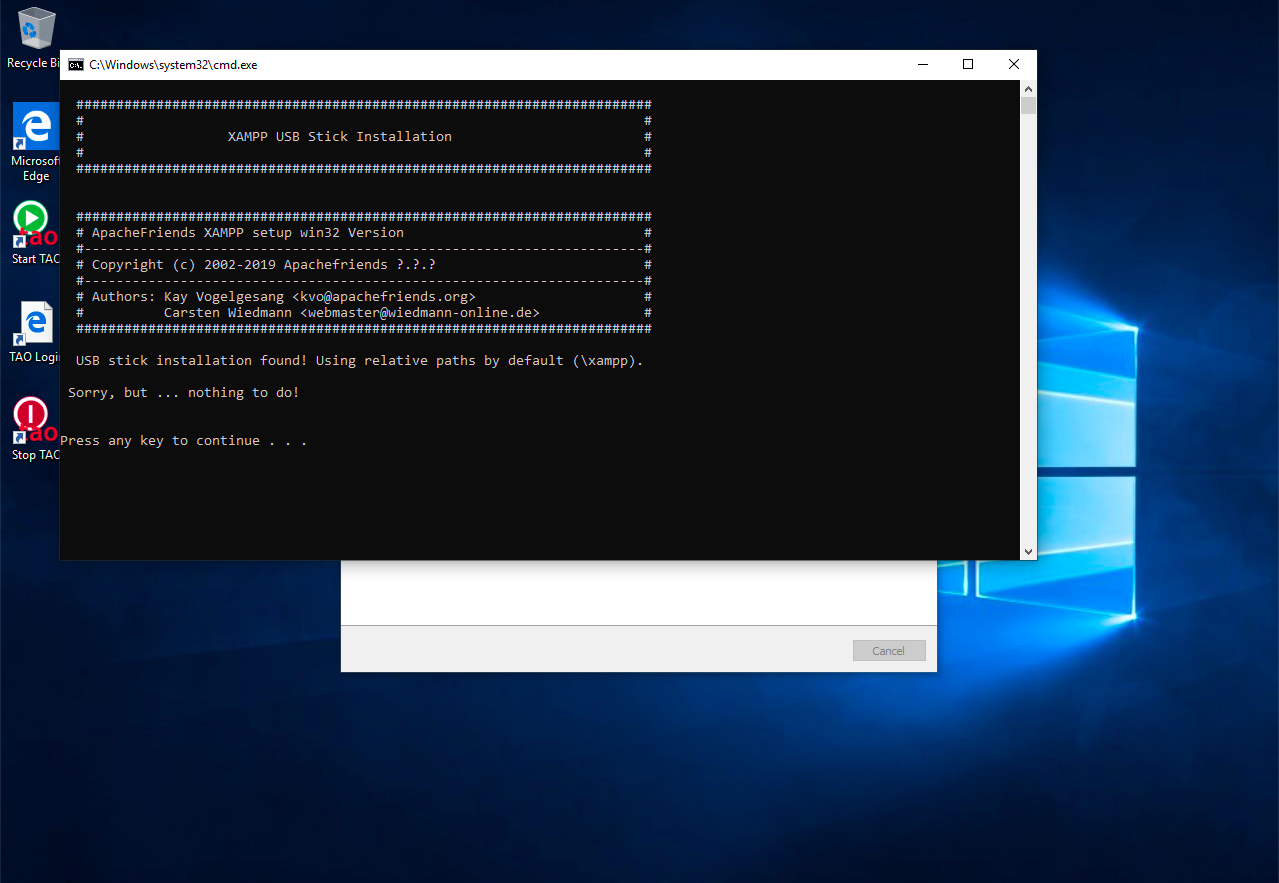Click the cmd.exe icon in the title bar
The width and height of the screenshot is (1279, 883).
pyautogui.click(x=75, y=64)
